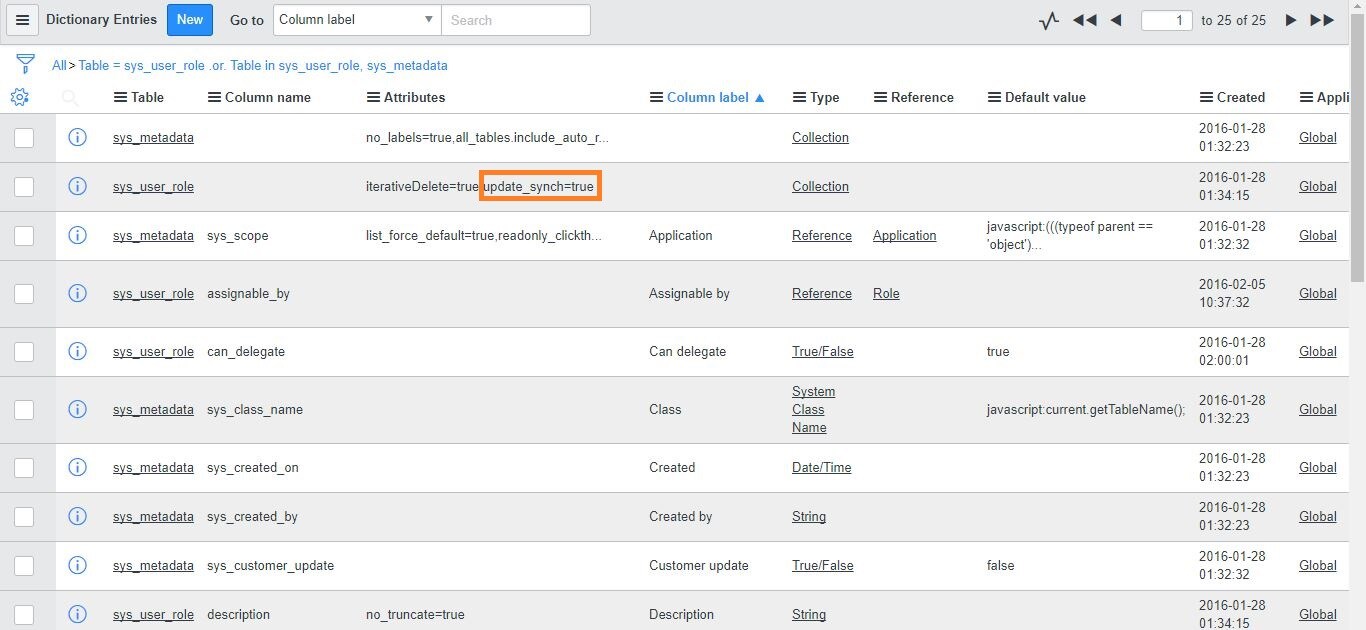The image size is (1366, 630).
Task: Open Default value column options menu
Action: [994, 97]
